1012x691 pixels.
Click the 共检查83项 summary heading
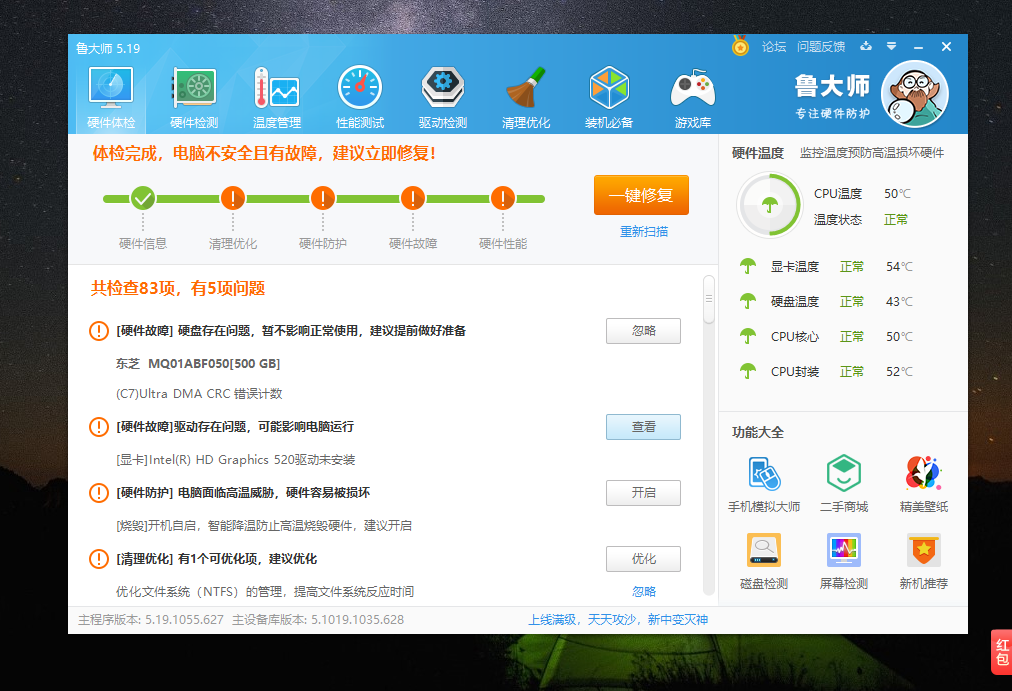coord(177,288)
